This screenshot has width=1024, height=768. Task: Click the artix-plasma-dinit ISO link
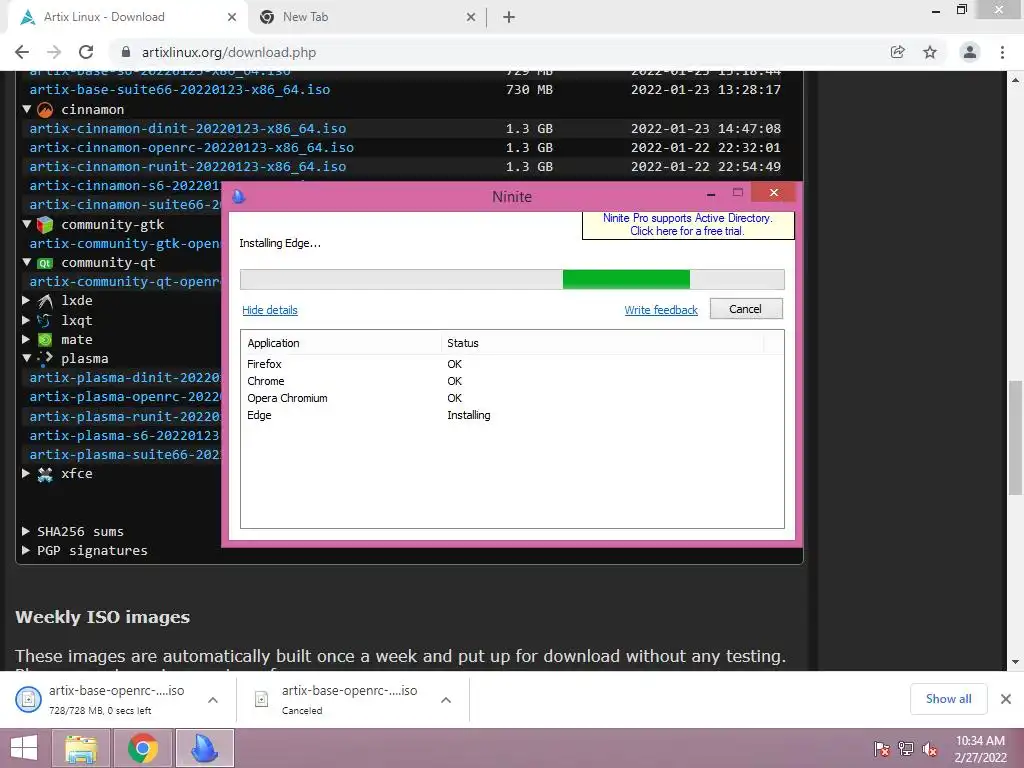coord(125,377)
